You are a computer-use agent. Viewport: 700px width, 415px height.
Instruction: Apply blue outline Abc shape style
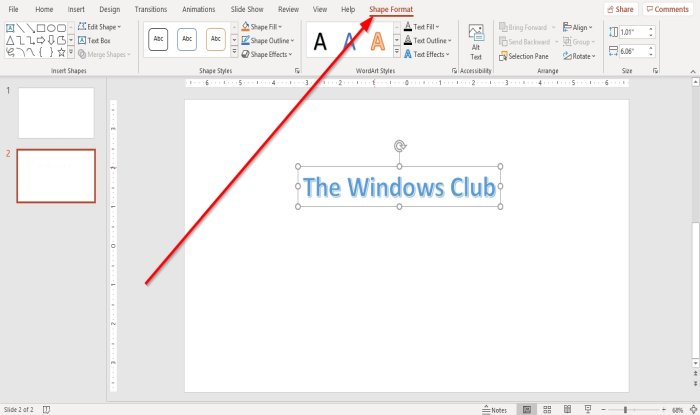point(187,39)
